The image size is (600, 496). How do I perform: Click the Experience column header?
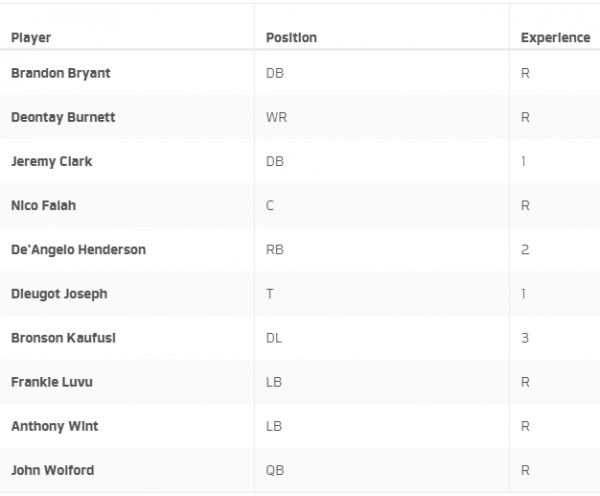(x=555, y=38)
